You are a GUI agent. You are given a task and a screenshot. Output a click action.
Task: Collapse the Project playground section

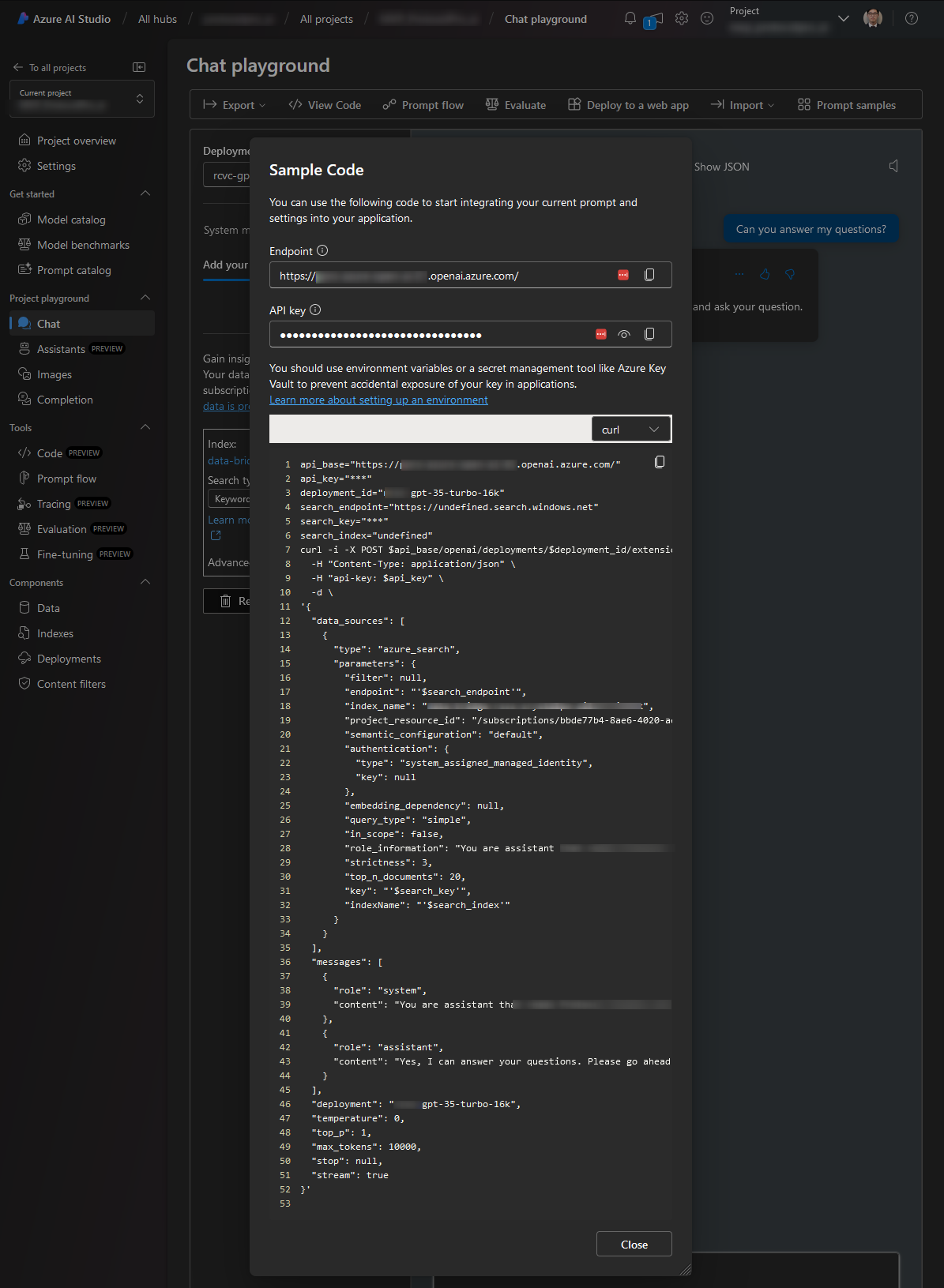click(x=145, y=298)
